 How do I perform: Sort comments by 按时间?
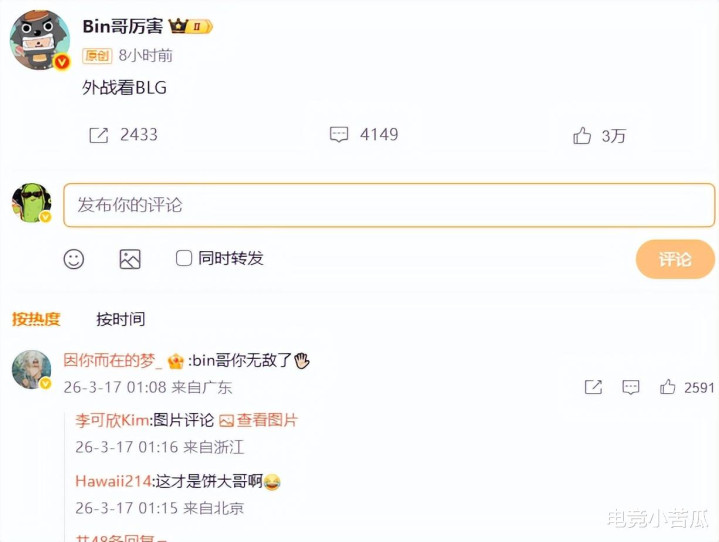click(121, 319)
